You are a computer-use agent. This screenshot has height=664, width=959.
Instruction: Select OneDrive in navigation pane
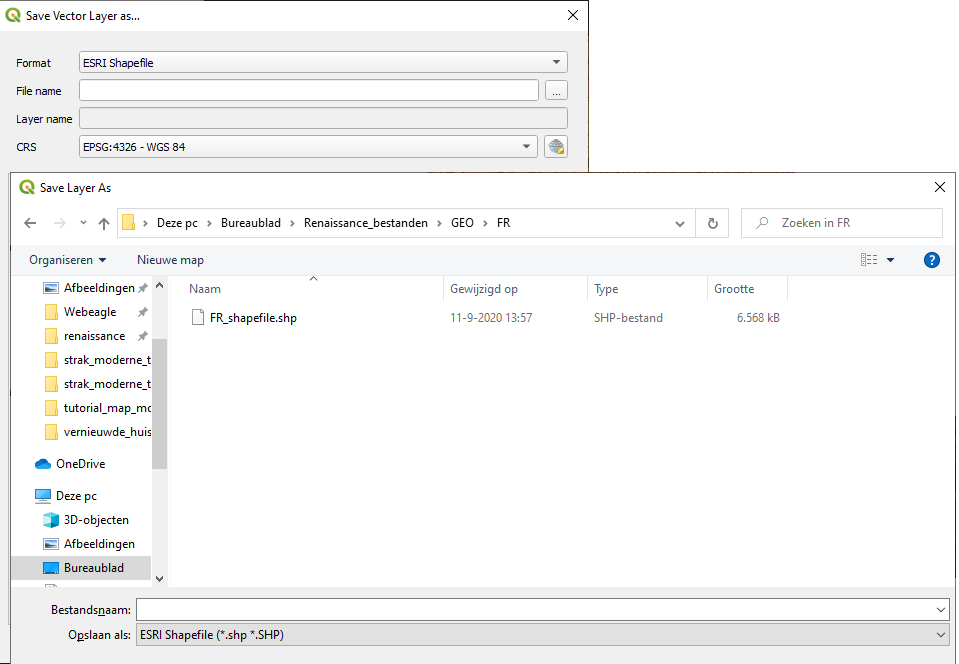[80, 464]
